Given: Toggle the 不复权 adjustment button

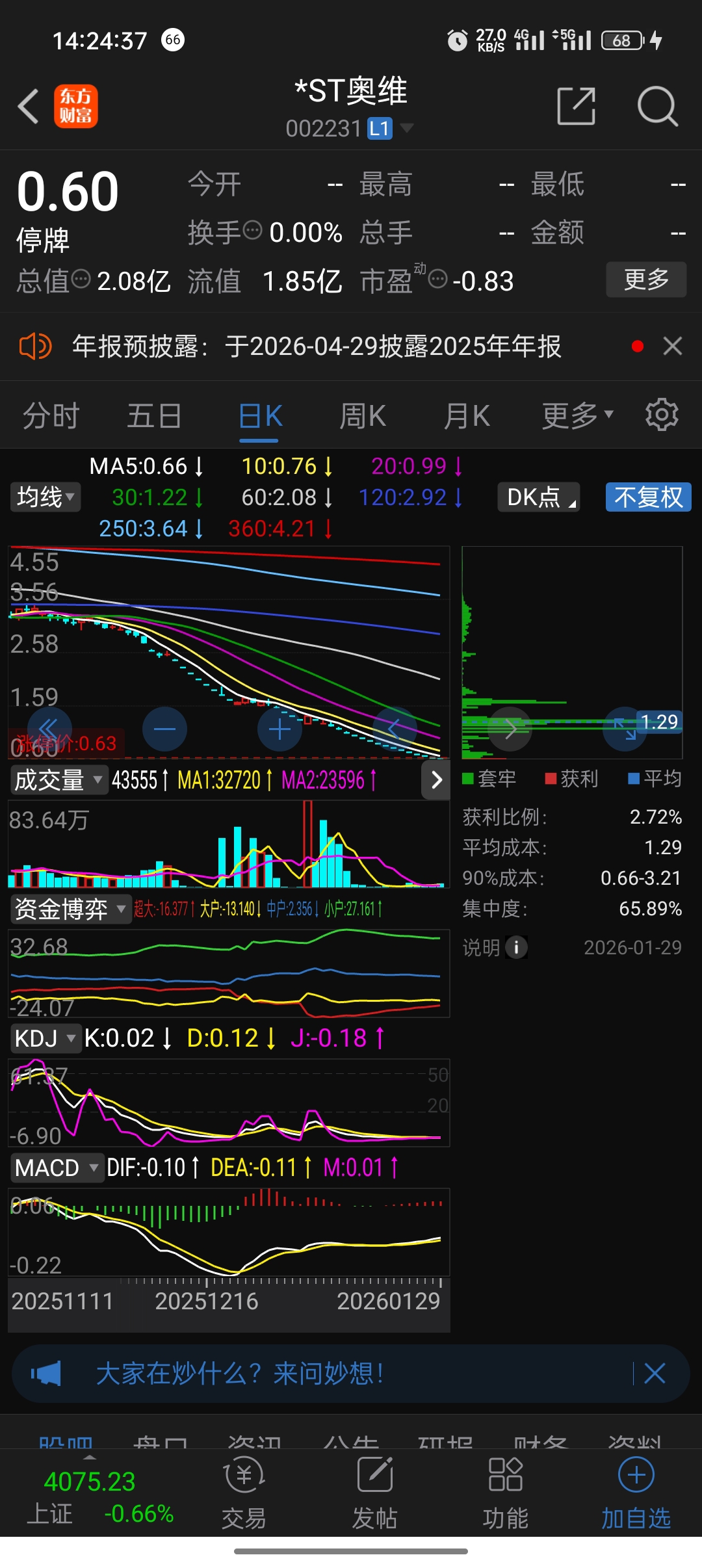Looking at the screenshot, I should coord(648,497).
